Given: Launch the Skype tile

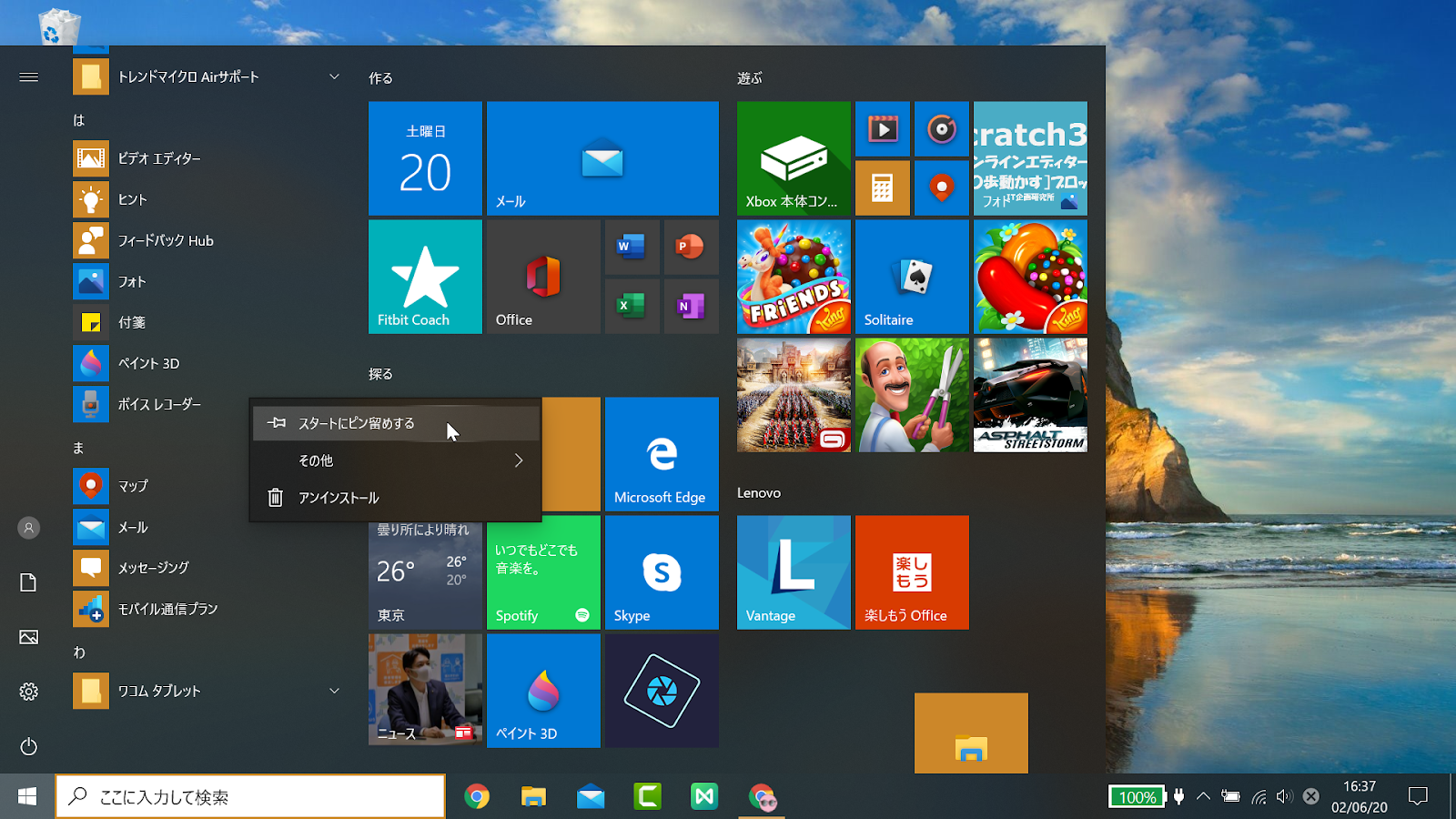Looking at the screenshot, I should click(x=662, y=572).
